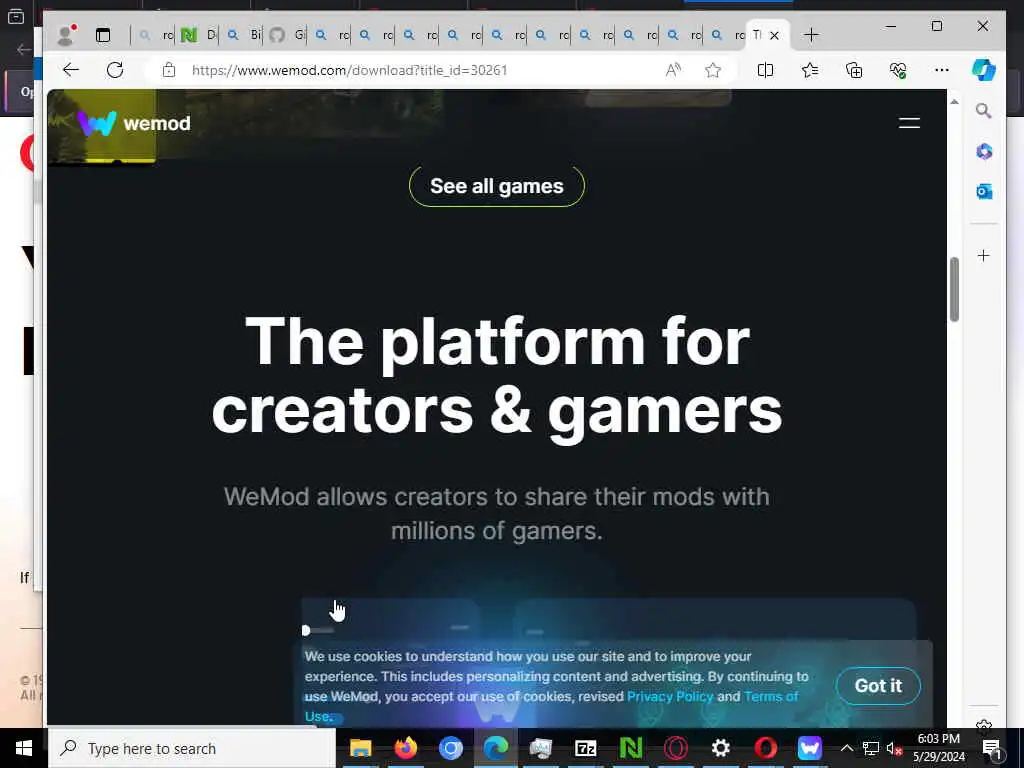Screen dimensions: 1024x768
Task: View site information lock icon
Action: [168, 70]
